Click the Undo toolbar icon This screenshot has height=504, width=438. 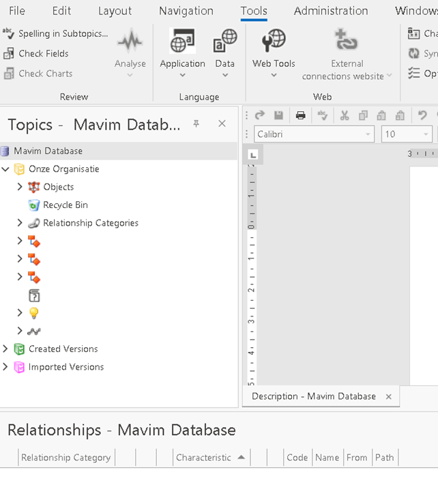(422, 115)
